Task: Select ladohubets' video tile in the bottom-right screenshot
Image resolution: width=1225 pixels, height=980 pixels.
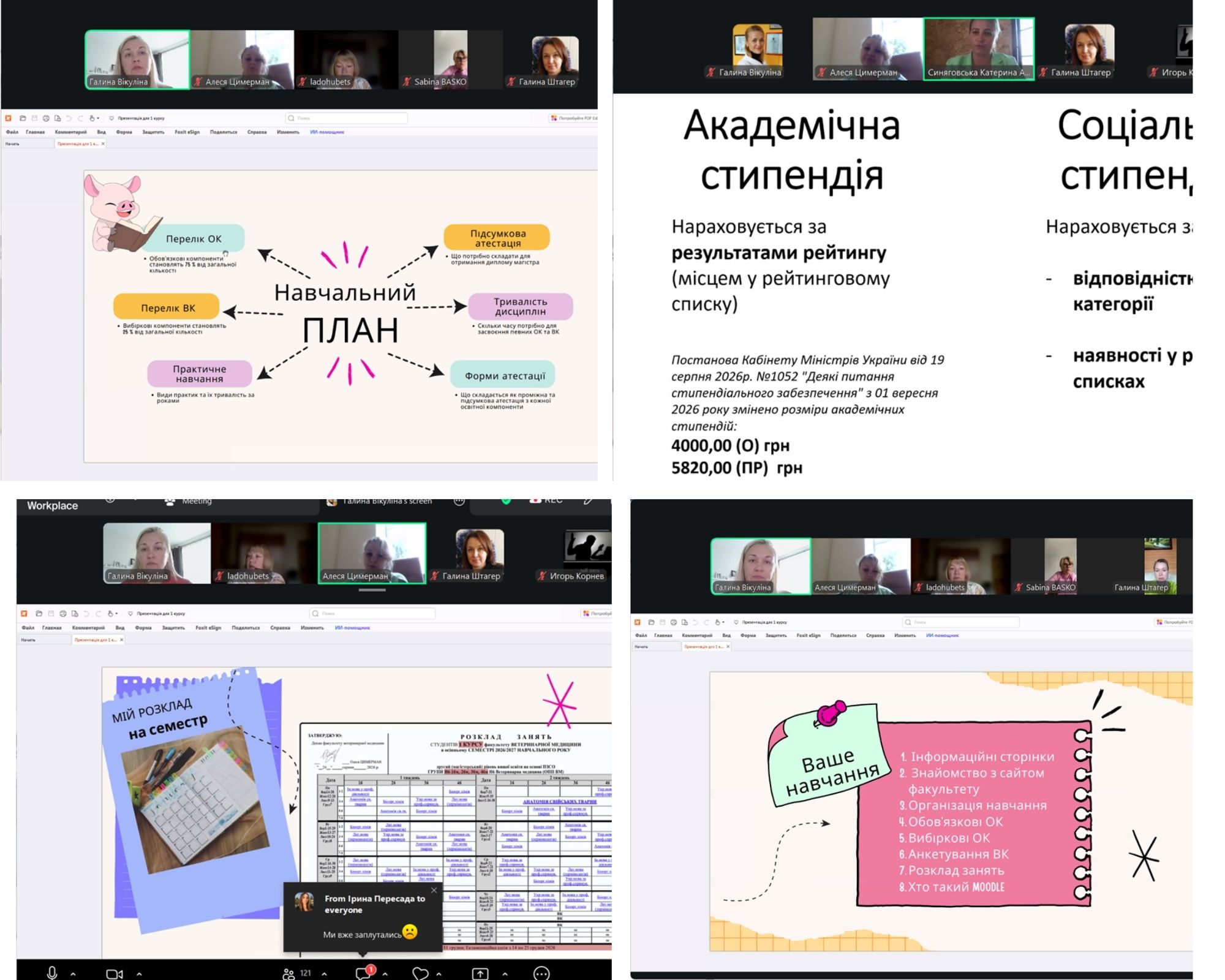Action: 961,567
